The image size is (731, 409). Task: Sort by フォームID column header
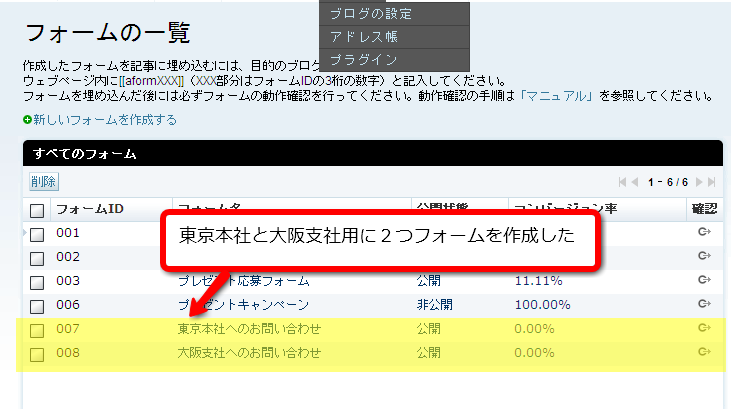(89, 209)
